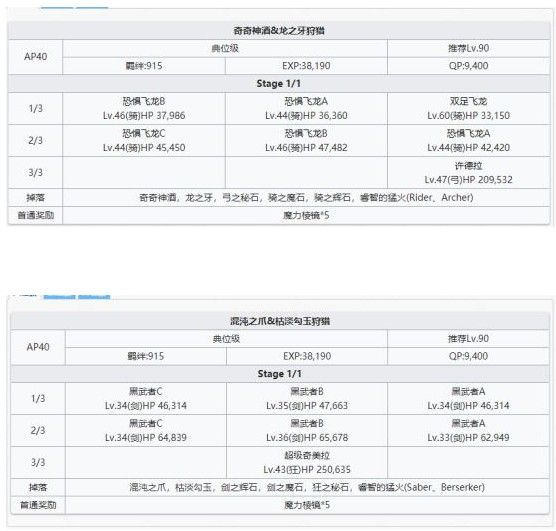Select the 混沌之爪&枯淡勾玉狩猎 table header
The width and height of the screenshot is (556, 531).
(x=280, y=321)
